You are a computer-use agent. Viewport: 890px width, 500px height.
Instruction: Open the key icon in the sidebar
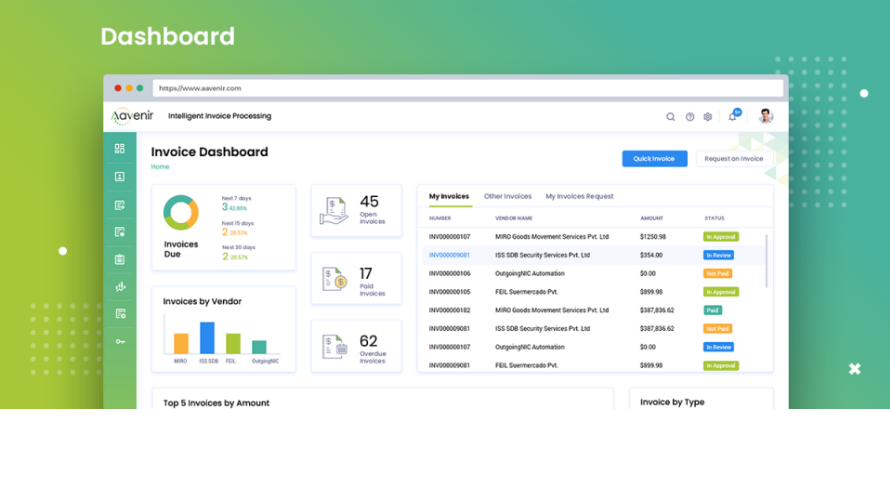(x=120, y=342)
